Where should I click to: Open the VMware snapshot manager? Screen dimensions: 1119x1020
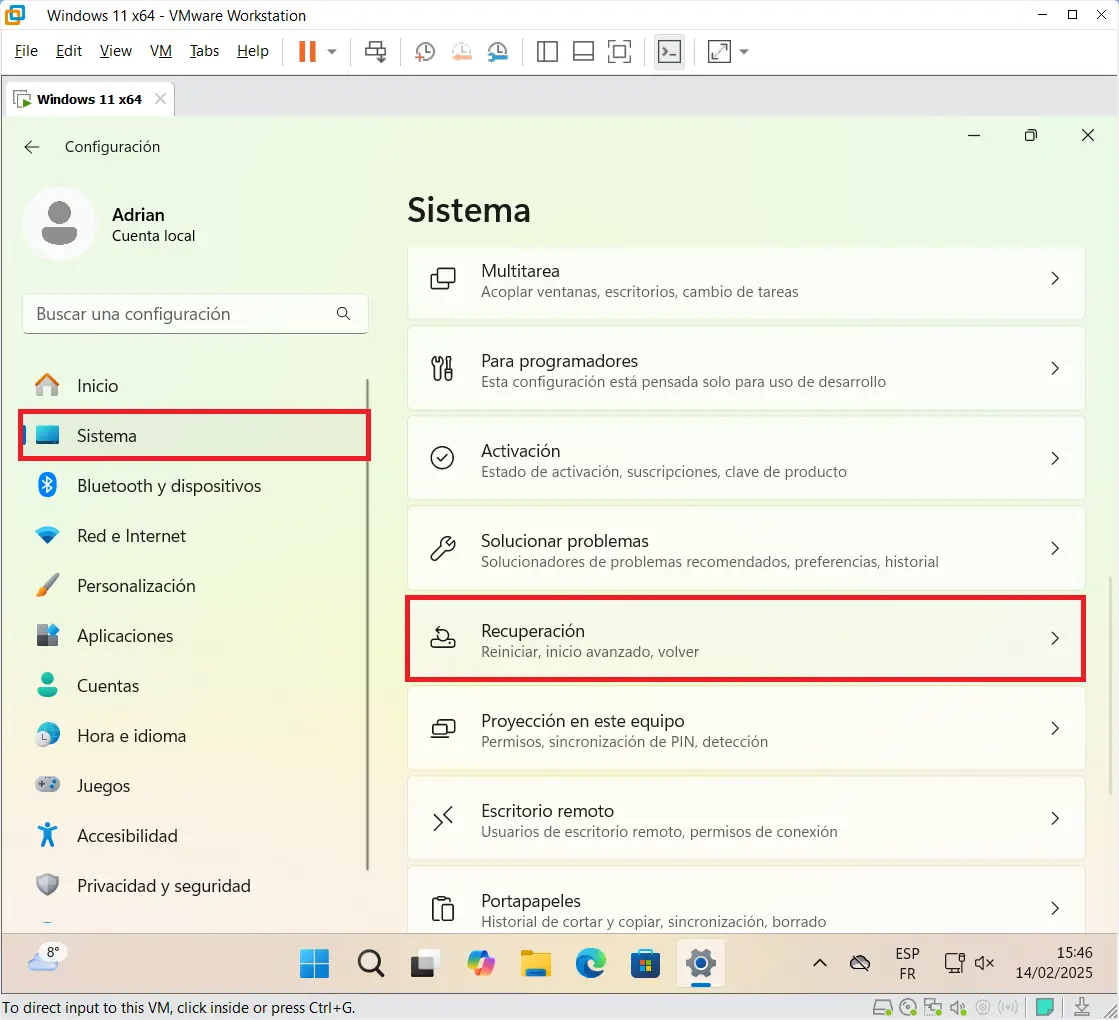click(497, 51)
